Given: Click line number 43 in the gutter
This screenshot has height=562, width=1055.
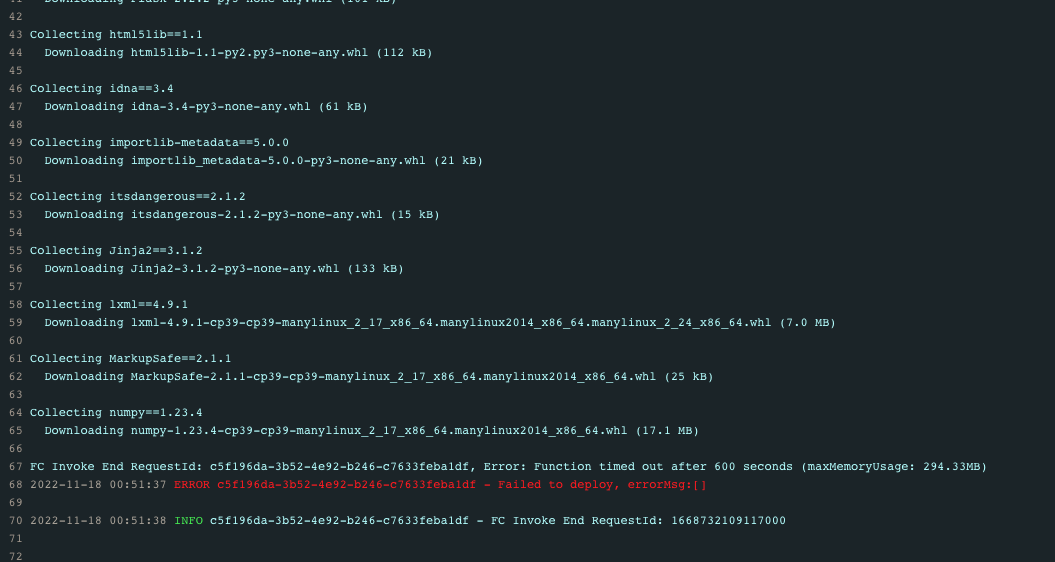Looking at the screenshot, I should click(15, 34).
